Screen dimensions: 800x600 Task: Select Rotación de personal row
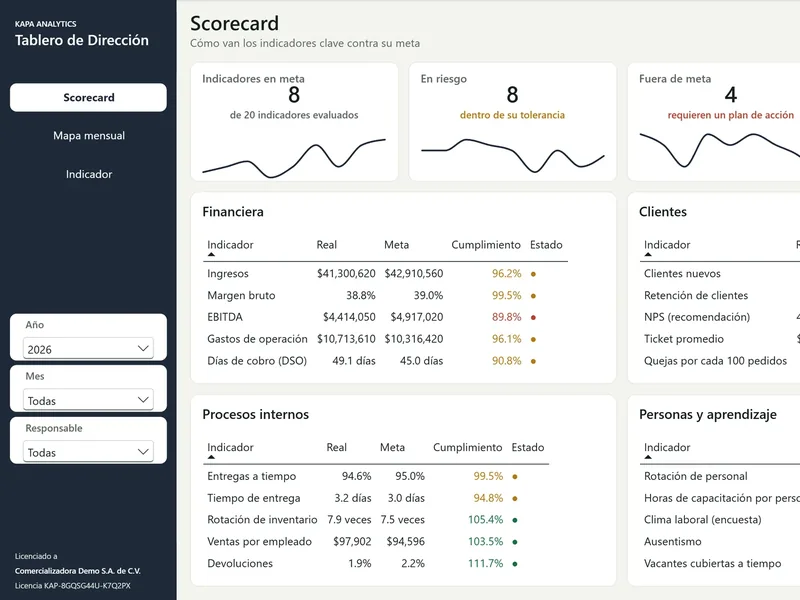tap(695, 476)
